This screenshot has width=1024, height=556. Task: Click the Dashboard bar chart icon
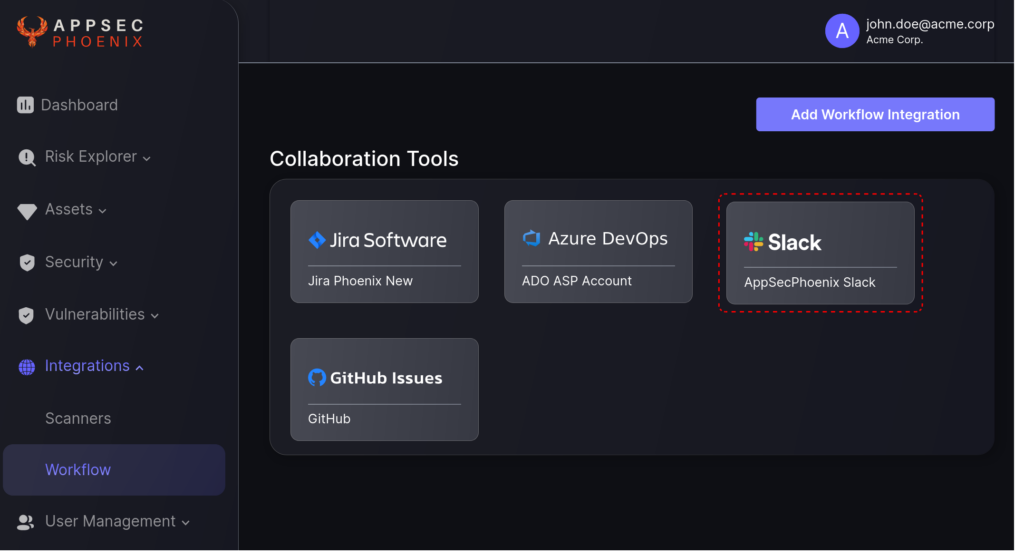coord(25,105)
